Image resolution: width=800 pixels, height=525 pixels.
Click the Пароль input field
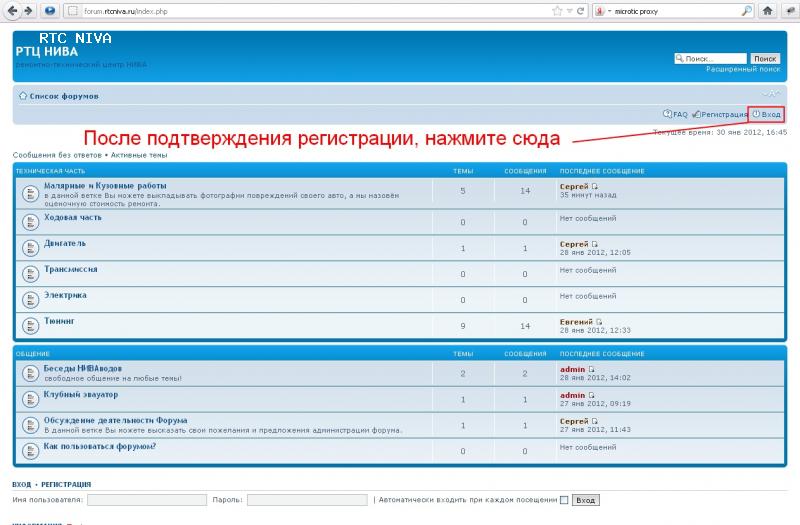point(307,500)
